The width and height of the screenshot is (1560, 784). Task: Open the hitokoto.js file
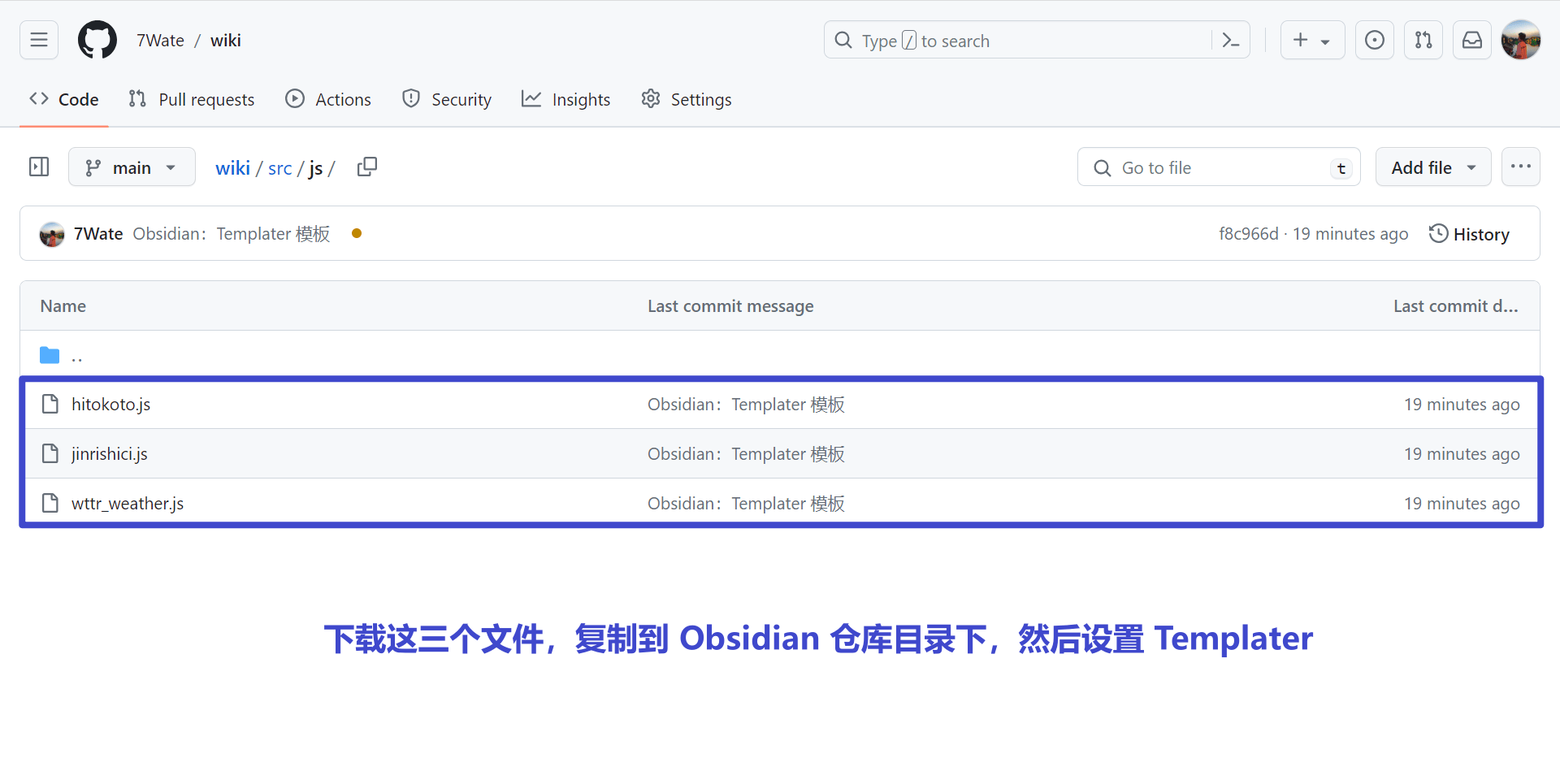click(x=110, y=405)
